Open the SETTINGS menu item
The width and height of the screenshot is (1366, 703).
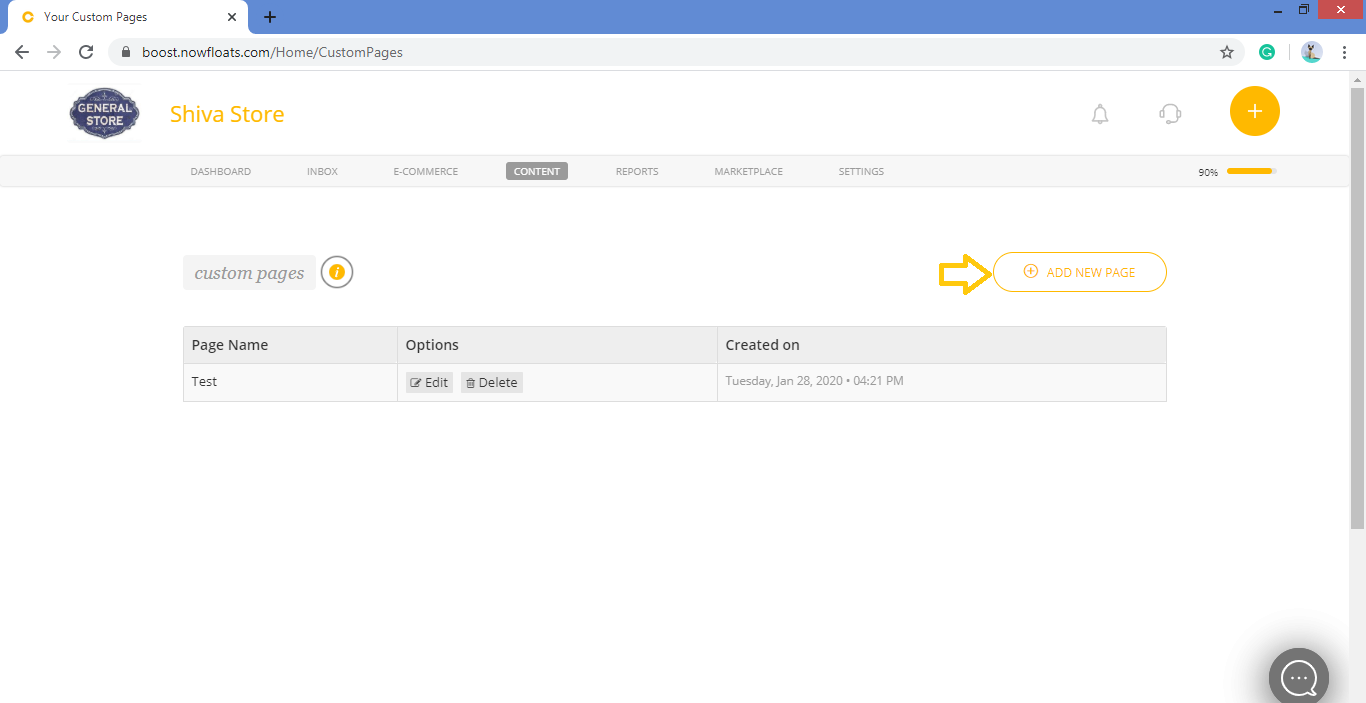tap(861, 171)
